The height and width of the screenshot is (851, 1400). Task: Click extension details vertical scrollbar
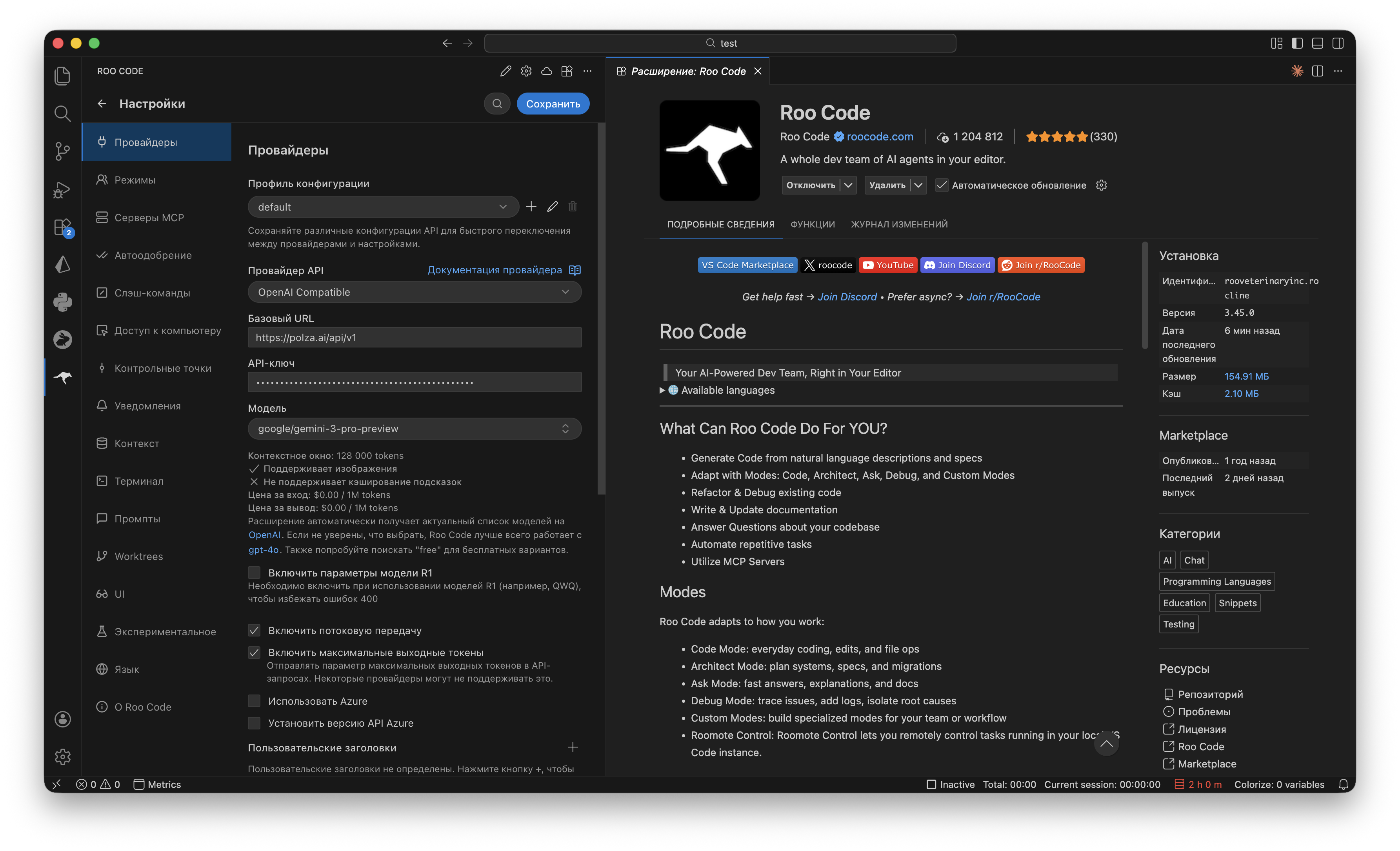click(x=1145, y=295)
